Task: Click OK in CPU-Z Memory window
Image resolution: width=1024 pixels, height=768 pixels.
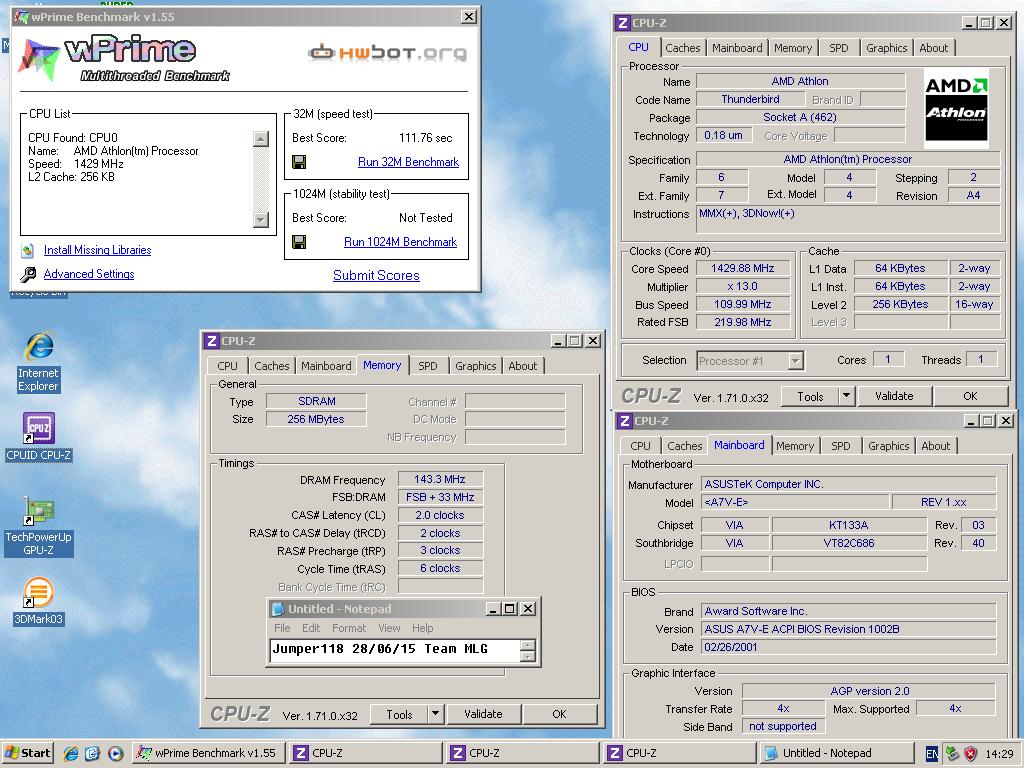Action: (559, 714)
